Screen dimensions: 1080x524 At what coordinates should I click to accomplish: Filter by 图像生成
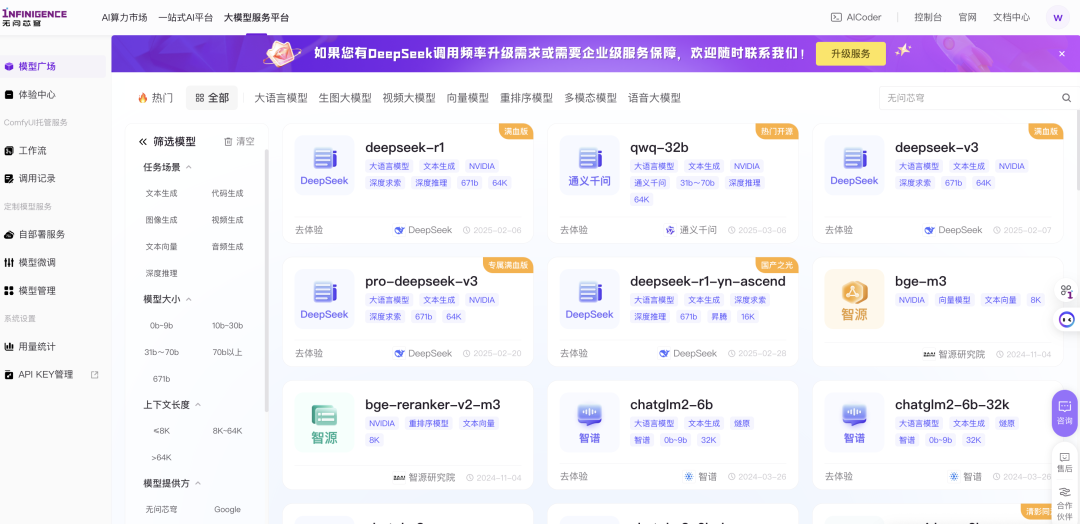(x=161, y=220)
